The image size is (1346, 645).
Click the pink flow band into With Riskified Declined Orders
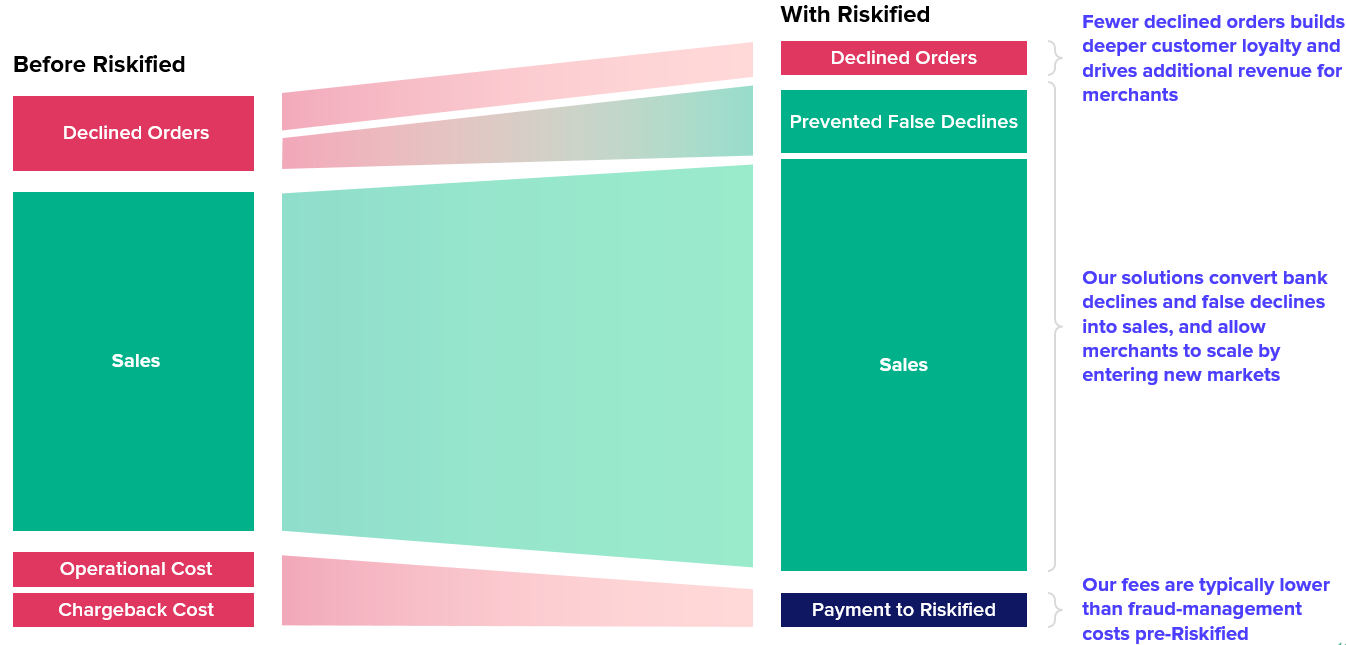point(516,86)
